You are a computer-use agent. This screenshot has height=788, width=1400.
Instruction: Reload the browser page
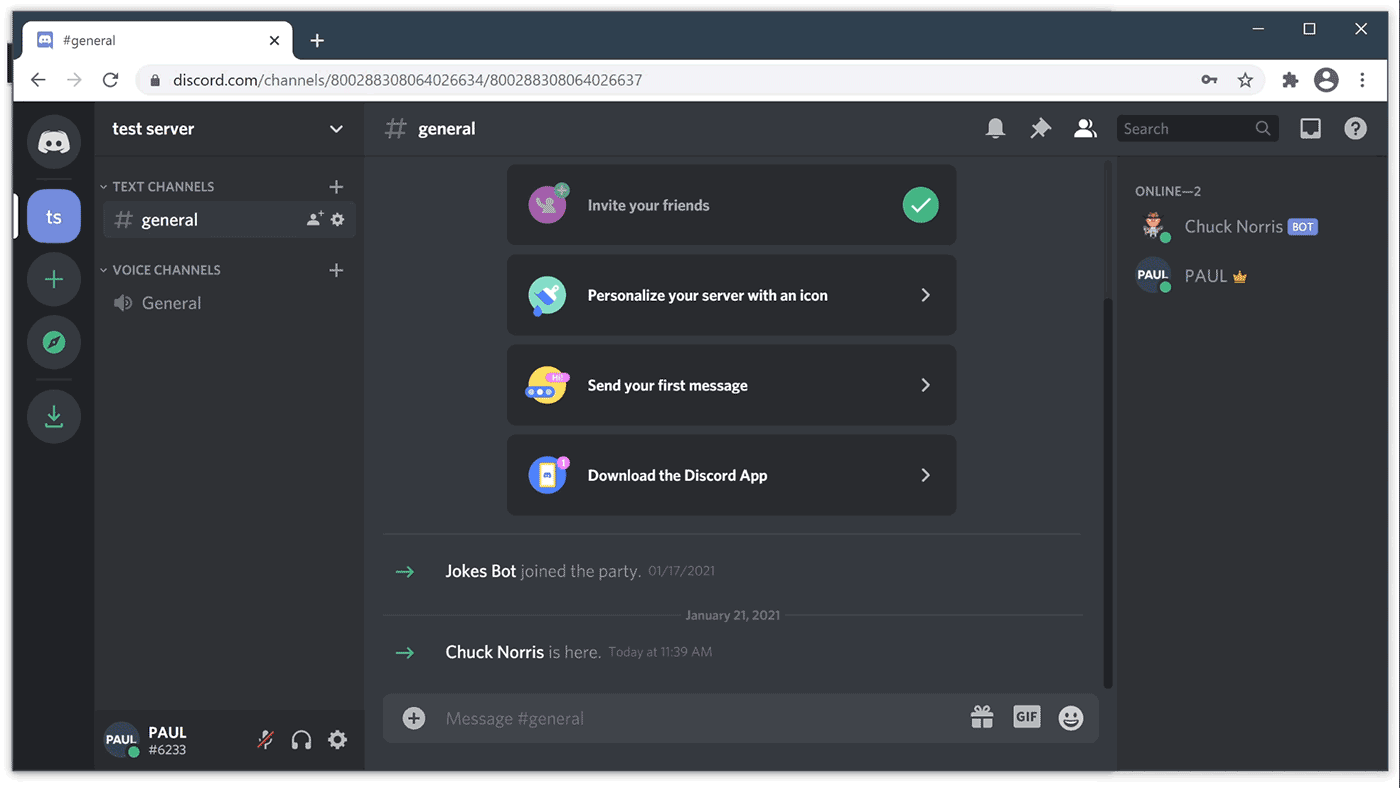tap(111, 80)
